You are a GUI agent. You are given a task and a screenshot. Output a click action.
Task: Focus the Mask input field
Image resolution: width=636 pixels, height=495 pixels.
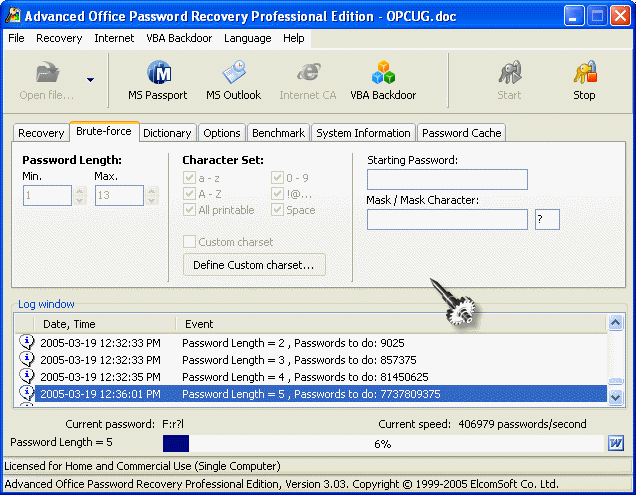tap(447, 220)
